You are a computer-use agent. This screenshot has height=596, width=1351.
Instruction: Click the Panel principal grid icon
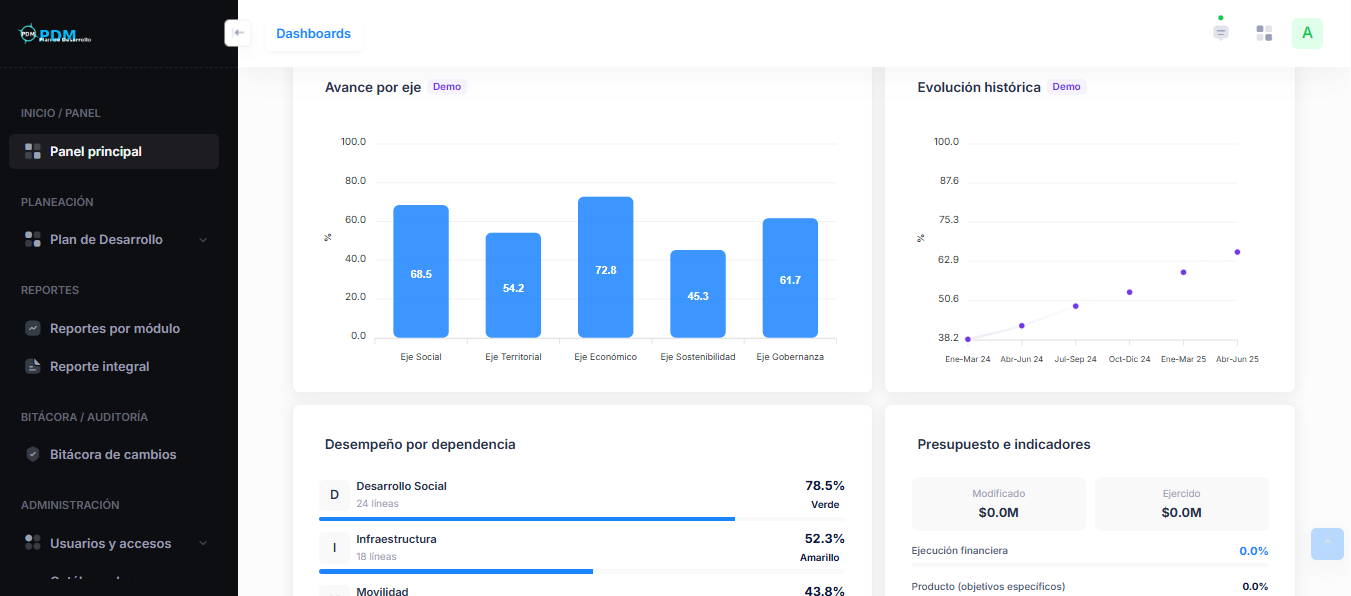33,151
